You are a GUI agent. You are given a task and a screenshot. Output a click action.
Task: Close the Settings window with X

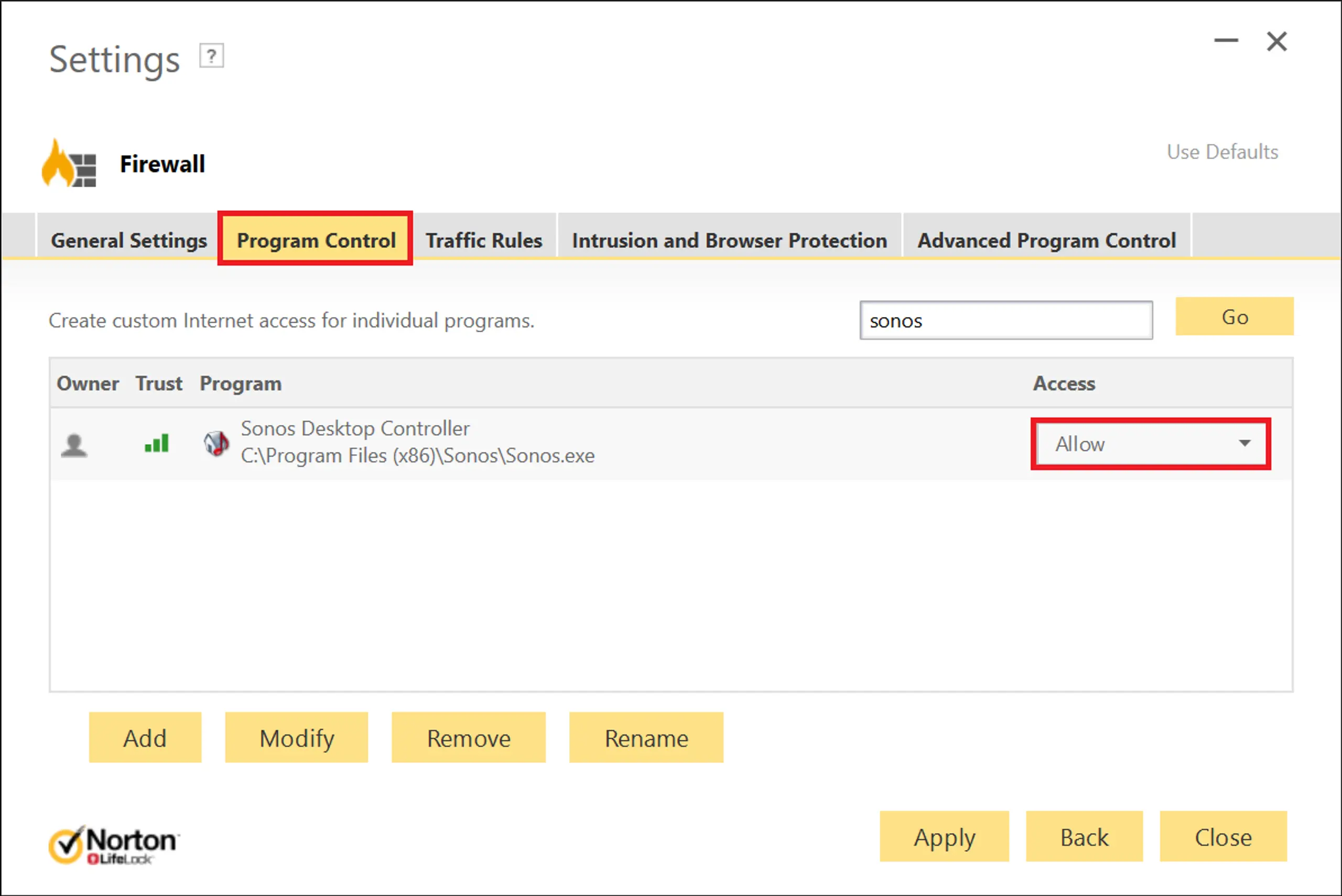[1276, 42]
